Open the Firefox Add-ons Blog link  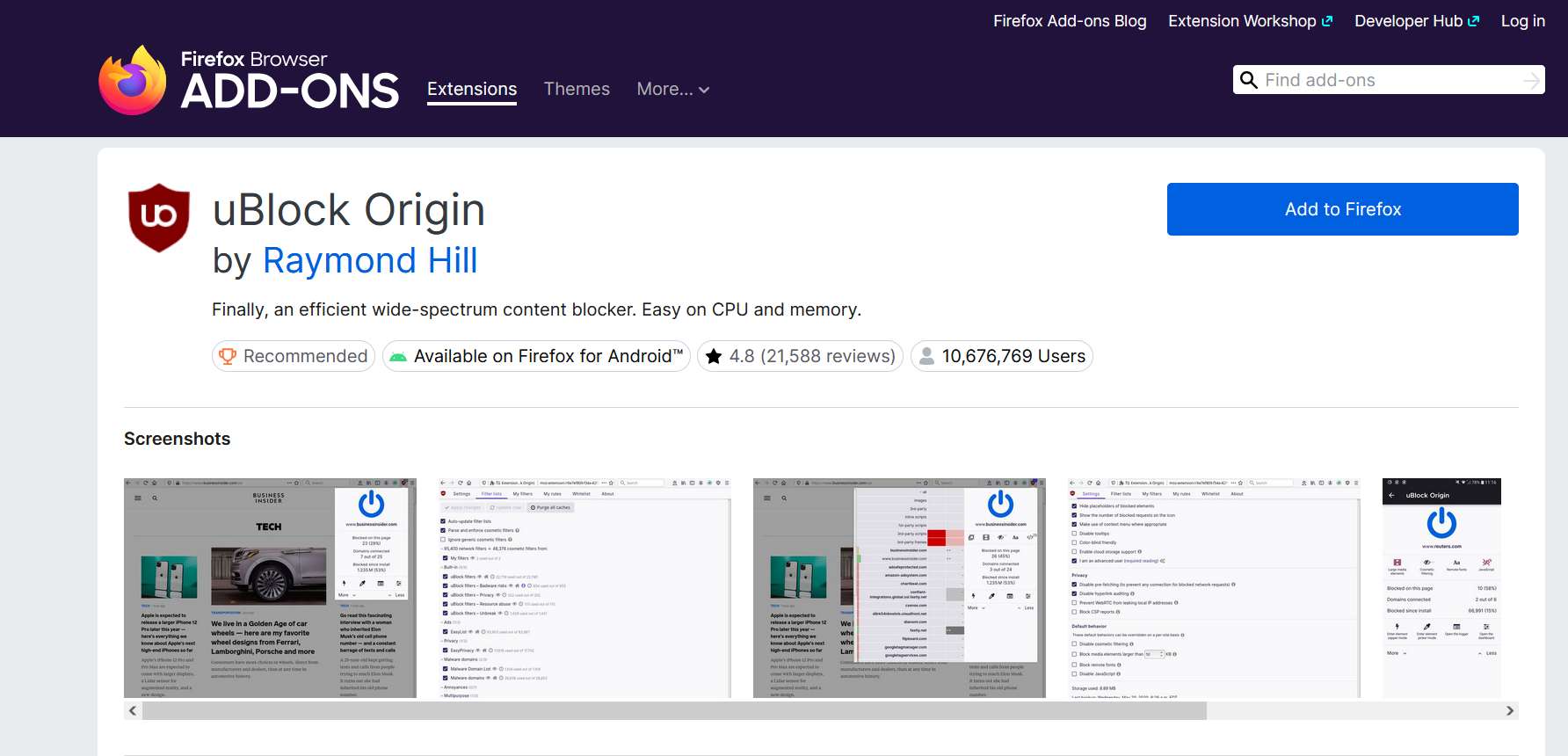[x=1070, y=21]
